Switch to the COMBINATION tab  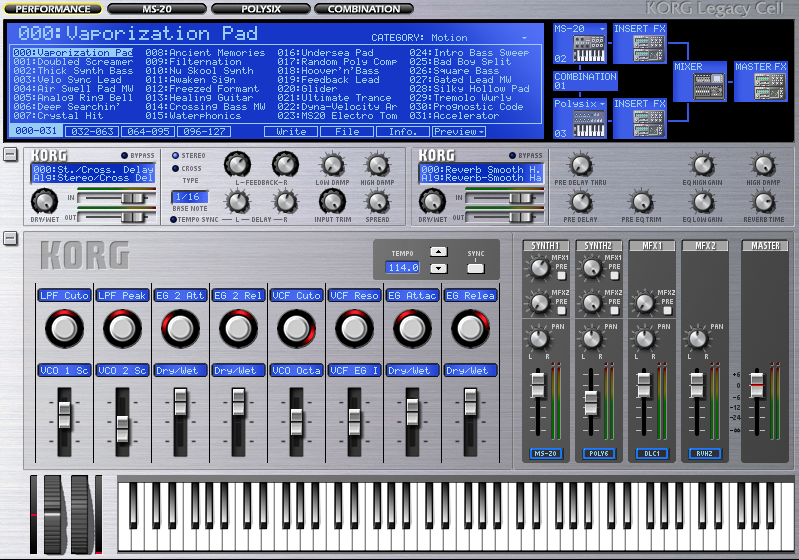(x=364, y=9)
